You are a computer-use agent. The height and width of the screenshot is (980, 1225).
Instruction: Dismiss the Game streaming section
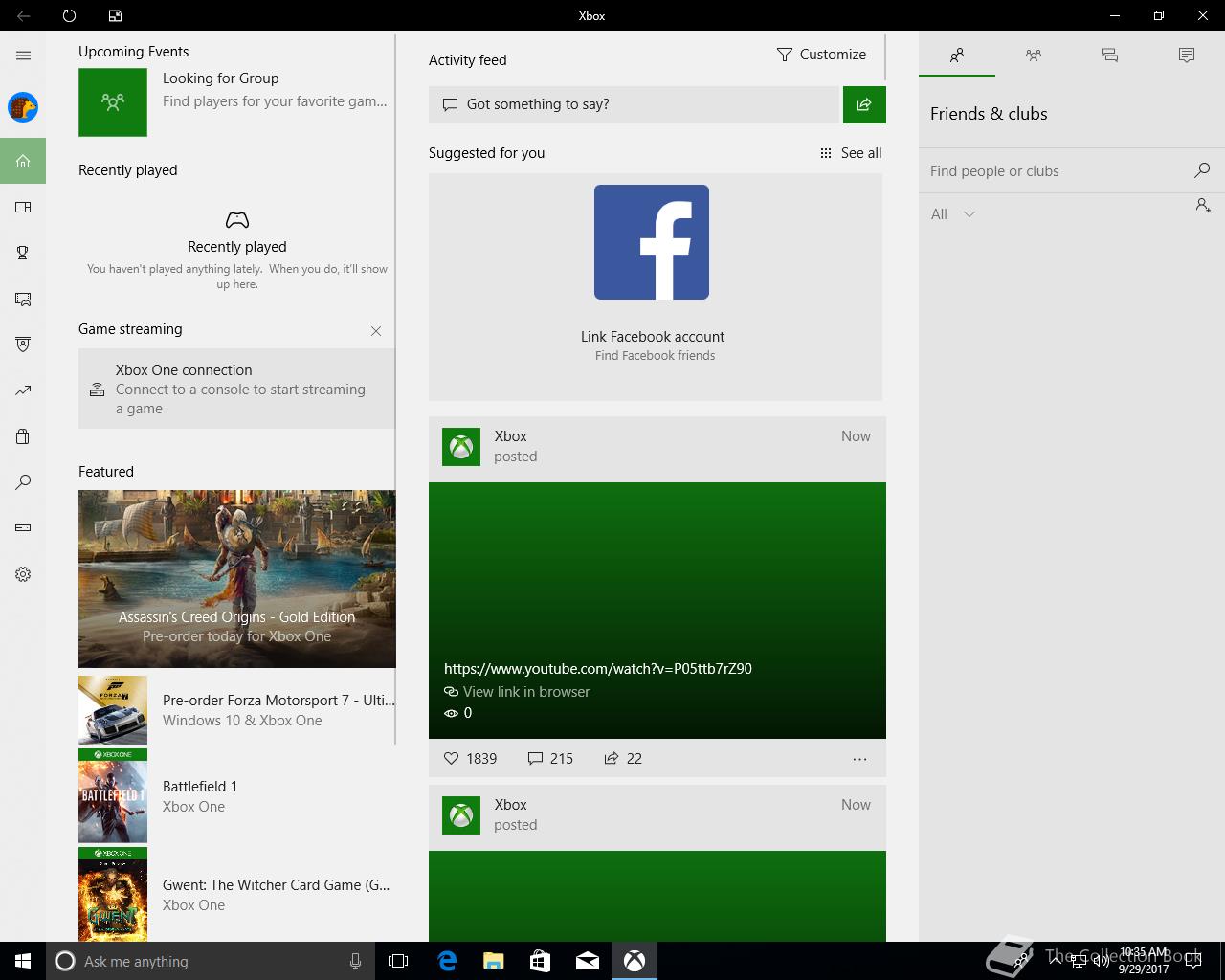coord(376,331)
